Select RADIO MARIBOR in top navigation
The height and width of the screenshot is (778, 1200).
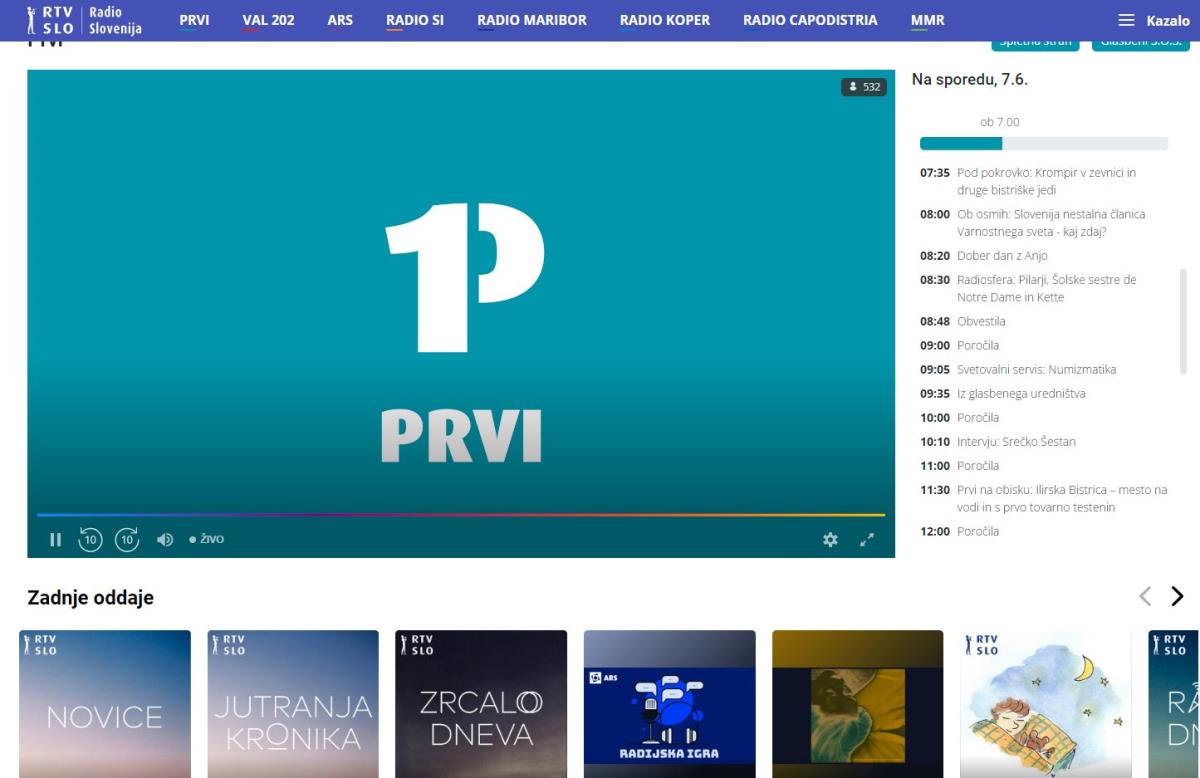click(x=532, y=20)
